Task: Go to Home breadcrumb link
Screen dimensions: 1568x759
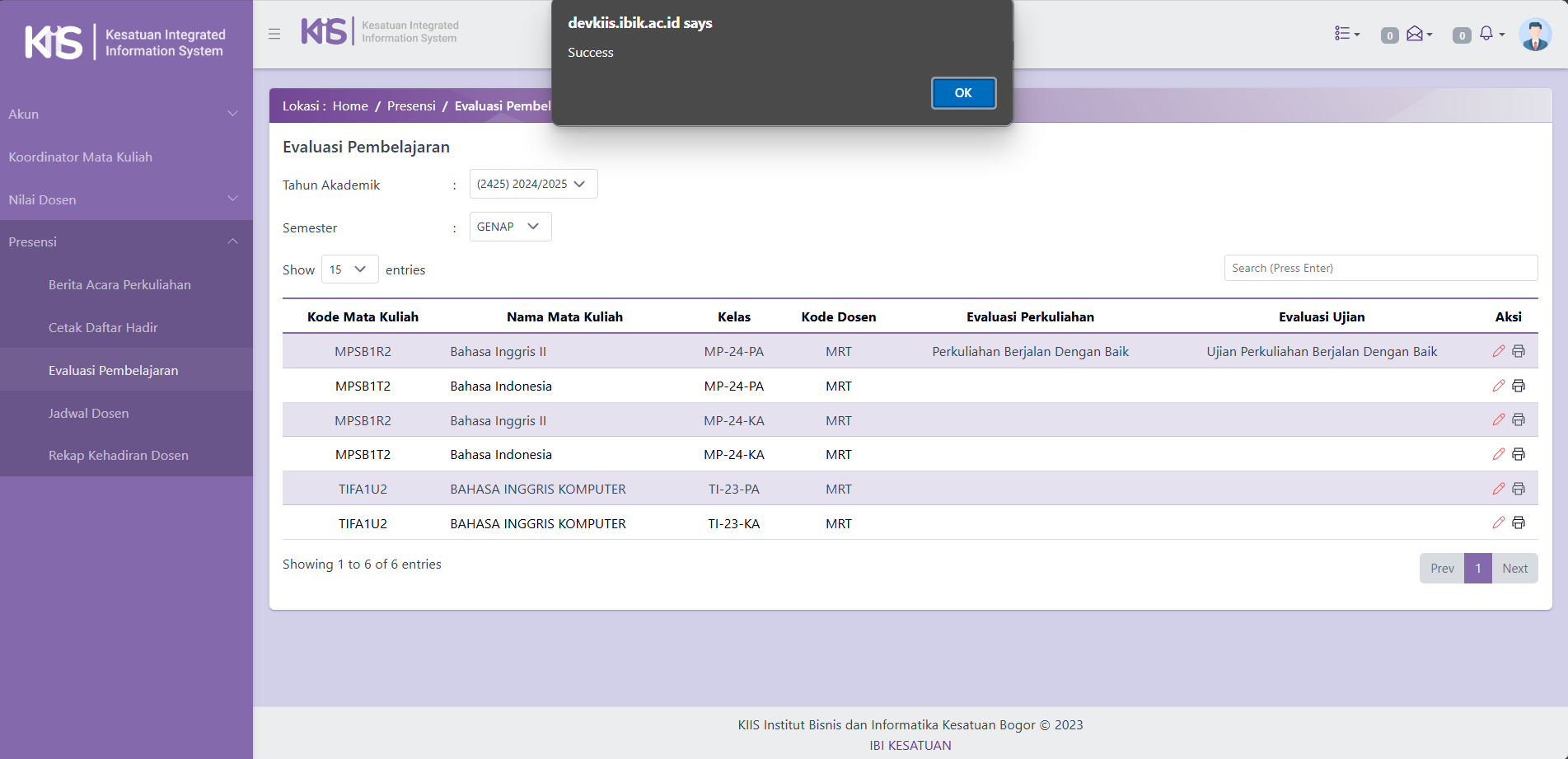Action: tap(350, 105)
